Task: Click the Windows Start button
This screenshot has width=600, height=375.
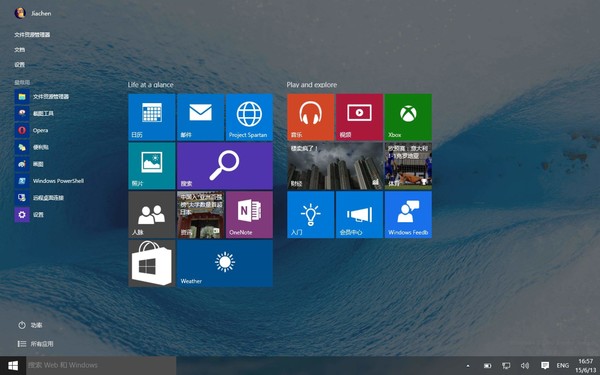Action: (13, 365)
